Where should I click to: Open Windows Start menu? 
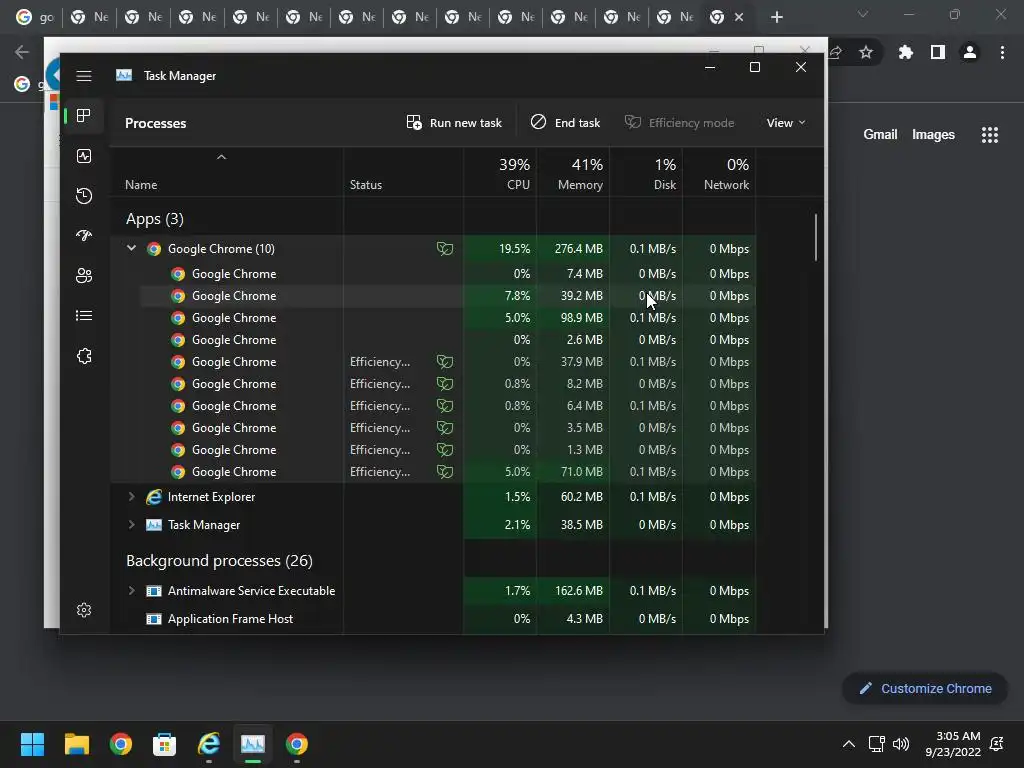(x=32, y=744)
